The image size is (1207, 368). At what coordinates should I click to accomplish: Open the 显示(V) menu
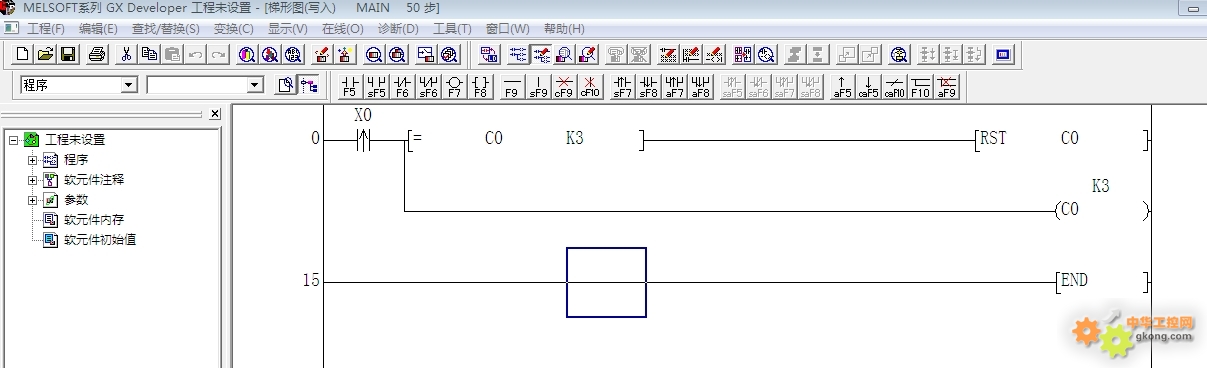287,29
